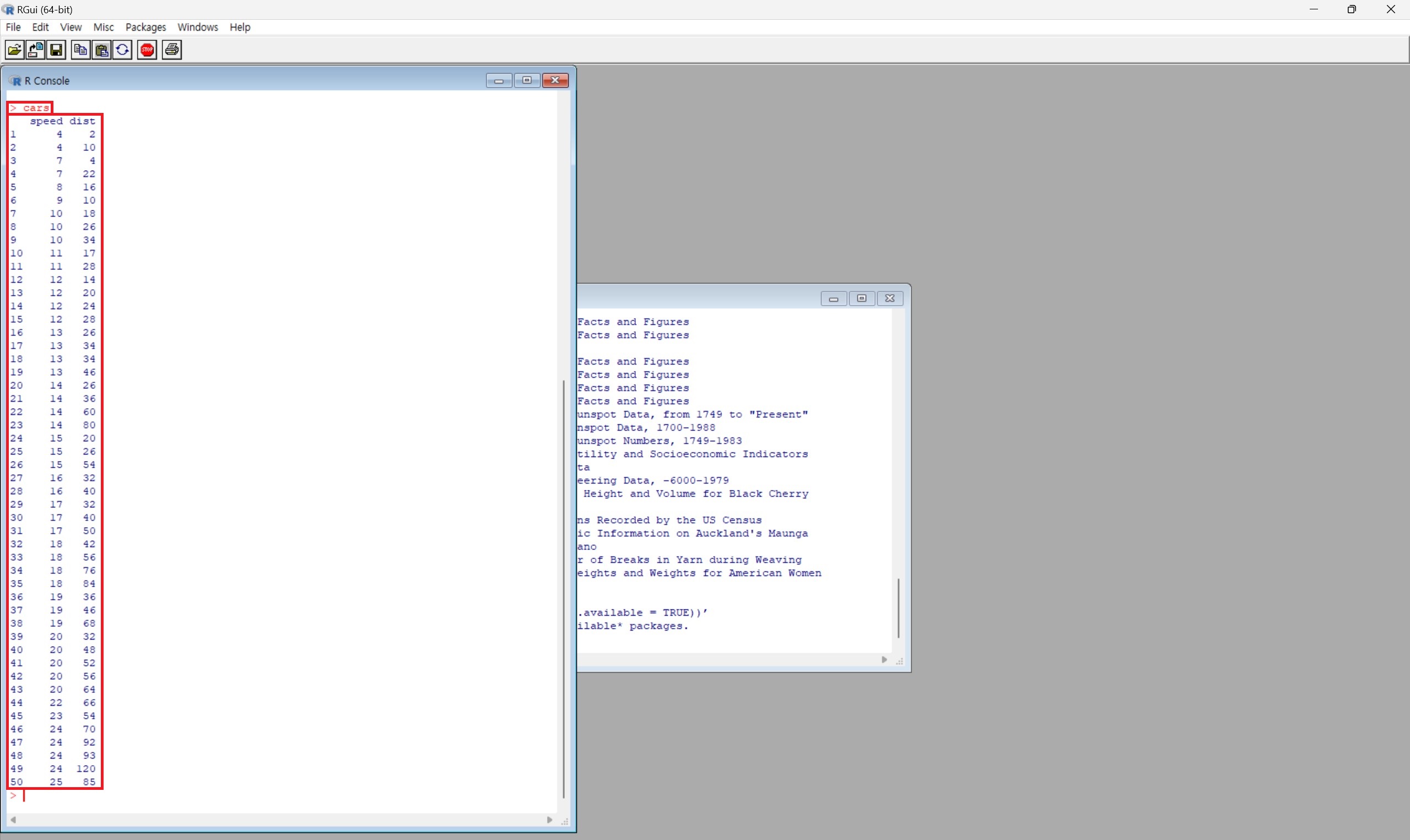Viewport: 1410px width, 840px height.
Task: Open the Windows menu
Action: pyautogui.click(x=198, y=27)
